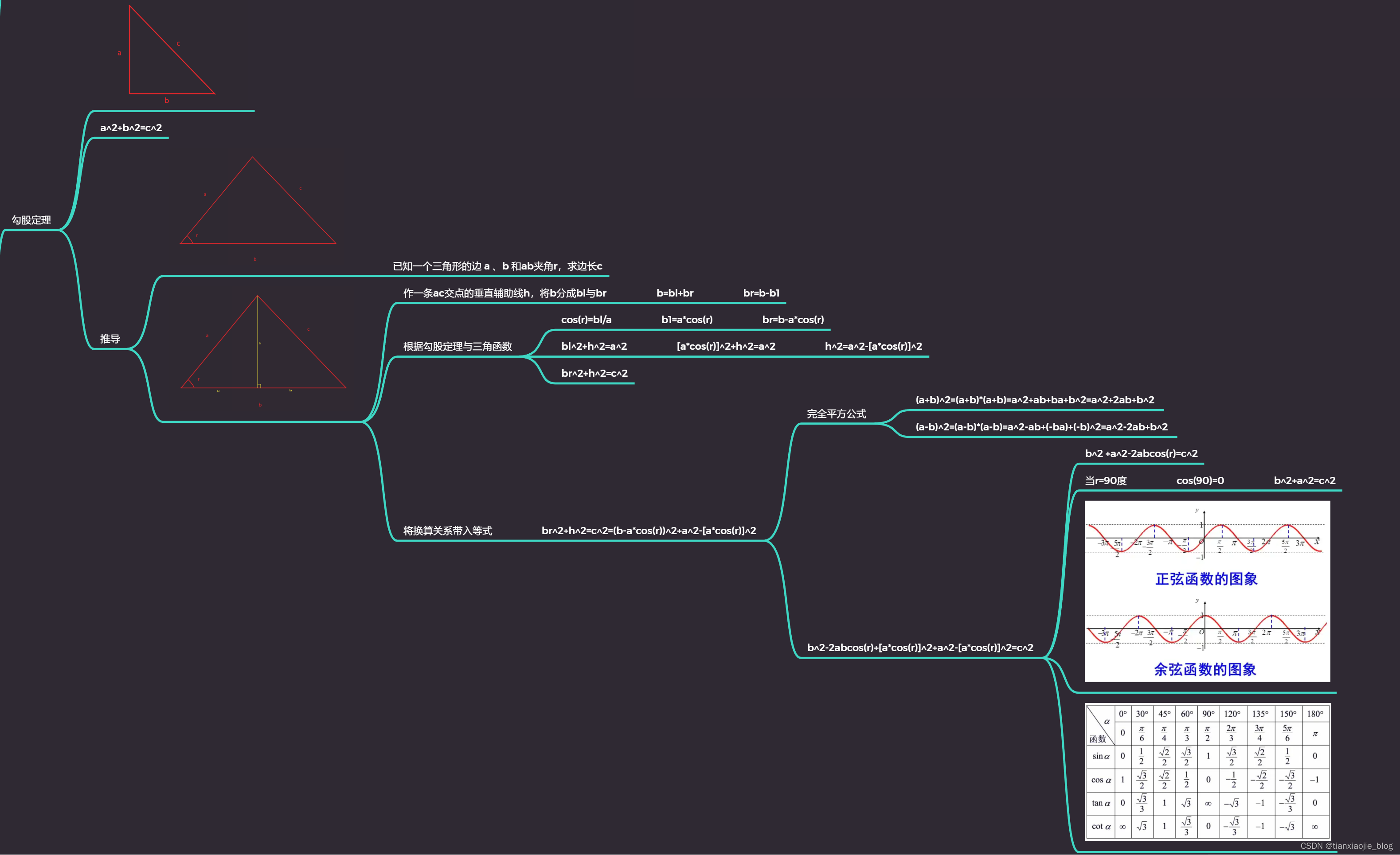Image resolution: width=1400 pixels, height=855 pixels.
Task: Select the 推导 node
Action: pyautogui.click(x=110, y=339)
